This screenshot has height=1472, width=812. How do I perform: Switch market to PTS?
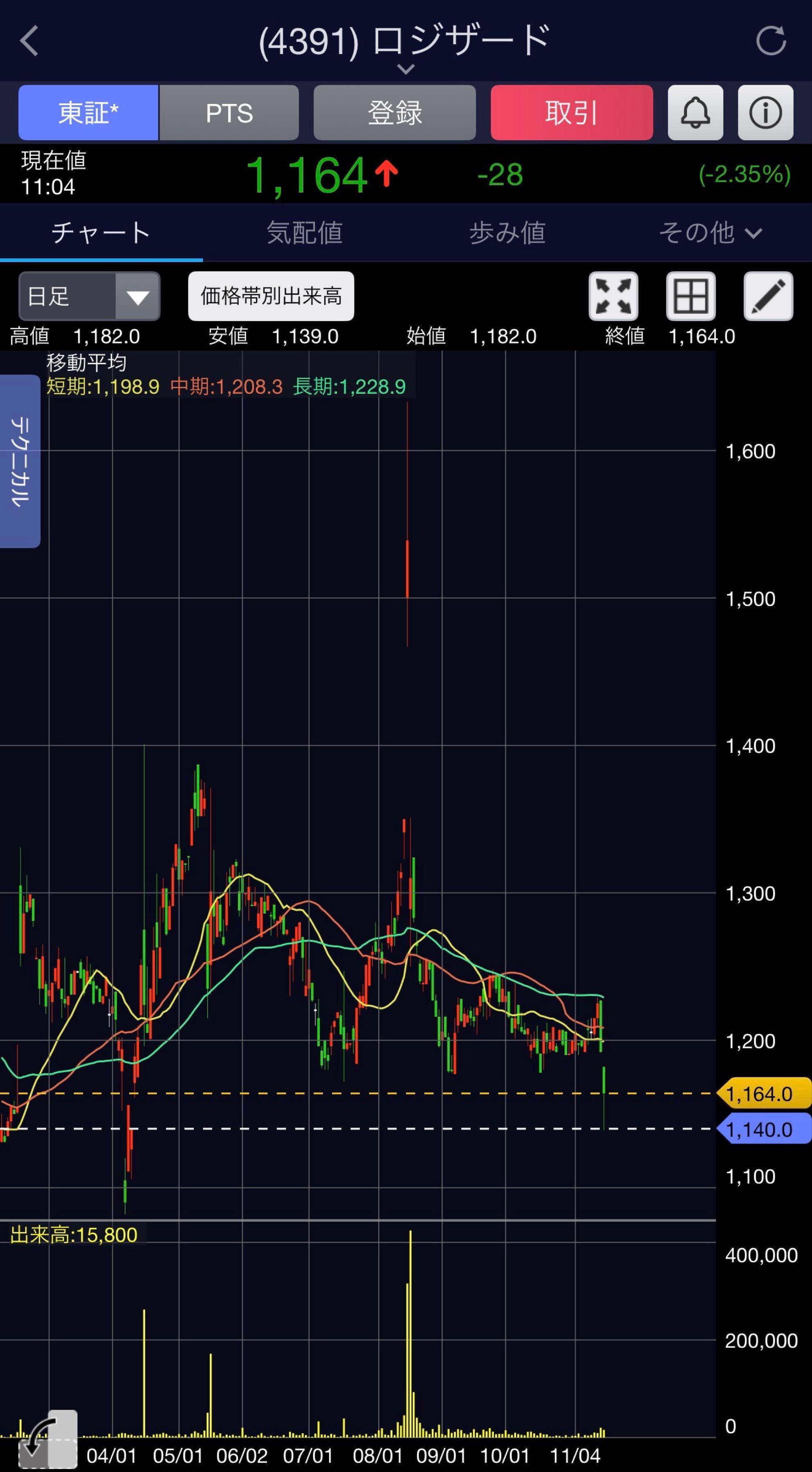point(229,112)
